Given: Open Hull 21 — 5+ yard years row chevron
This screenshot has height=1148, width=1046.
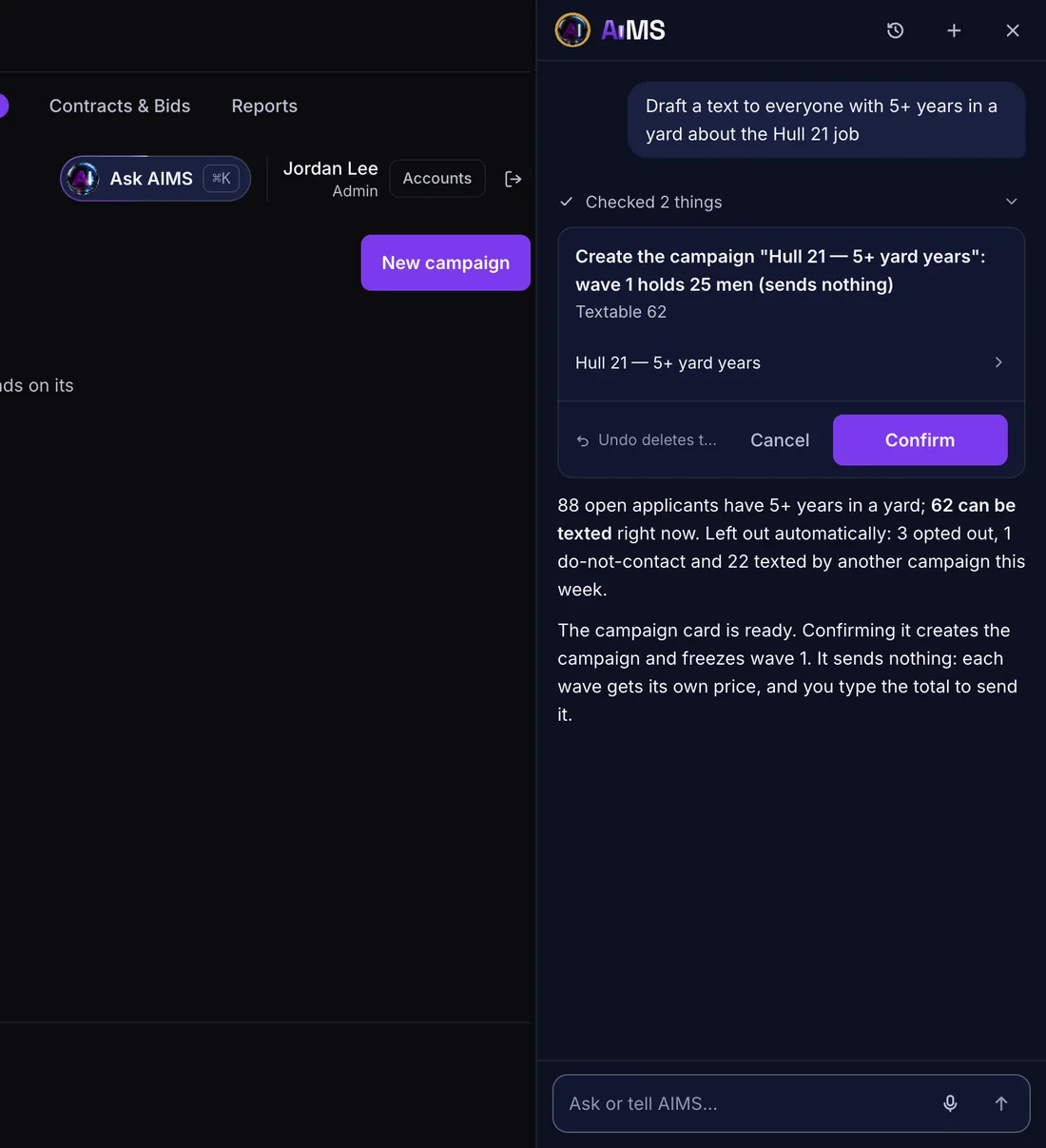Looking at the screenshot, I should [998, 362].
